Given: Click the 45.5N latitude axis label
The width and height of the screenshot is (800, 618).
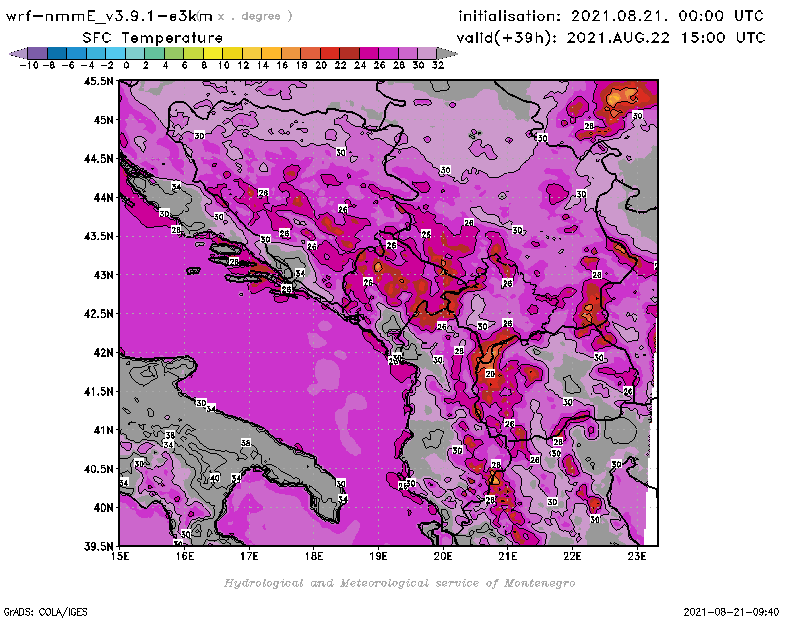Looking at the screenshot, I should point(98,81).
